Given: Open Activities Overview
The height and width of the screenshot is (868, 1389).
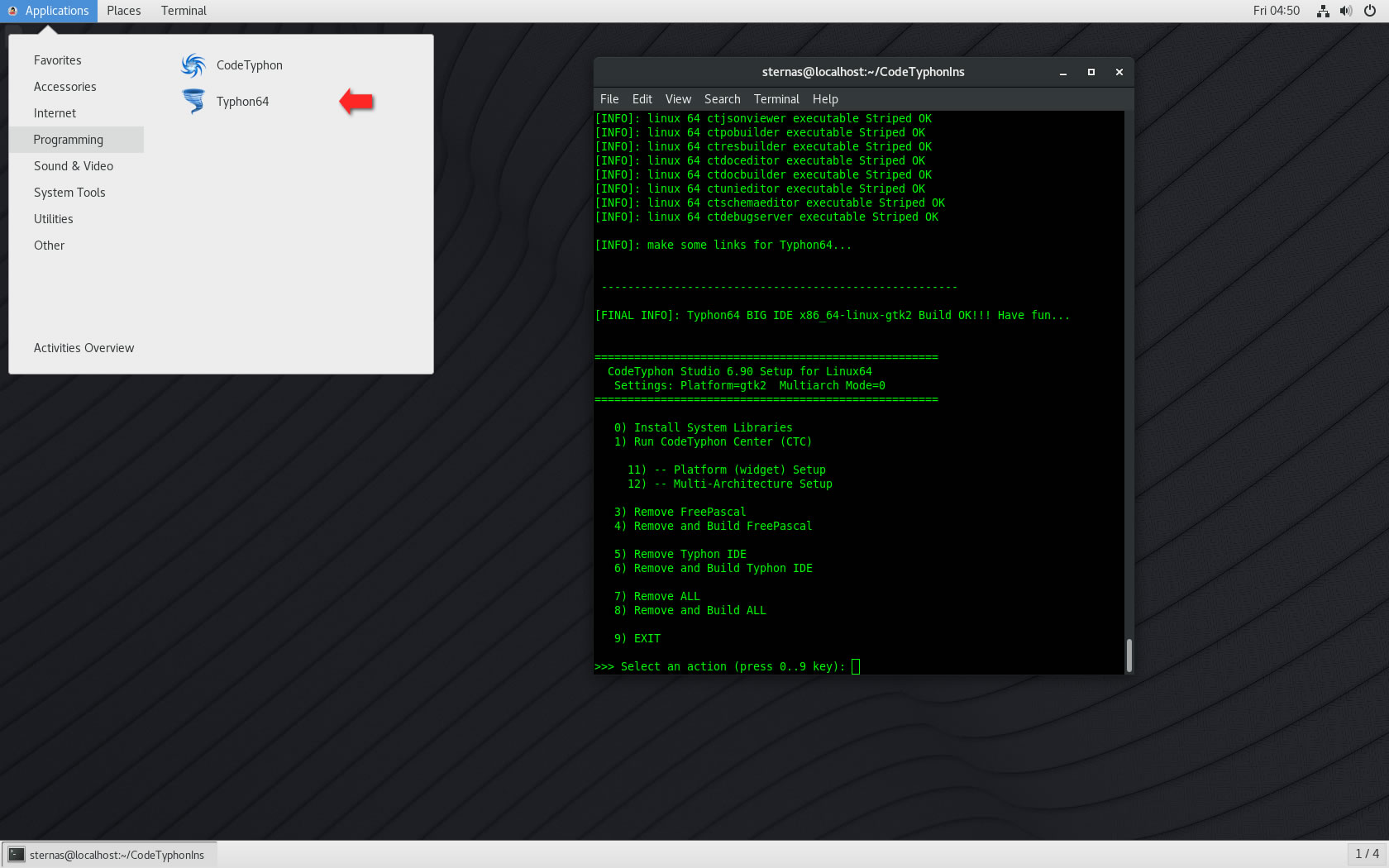Looking at the screenshot, I should (x=84, y=348).
